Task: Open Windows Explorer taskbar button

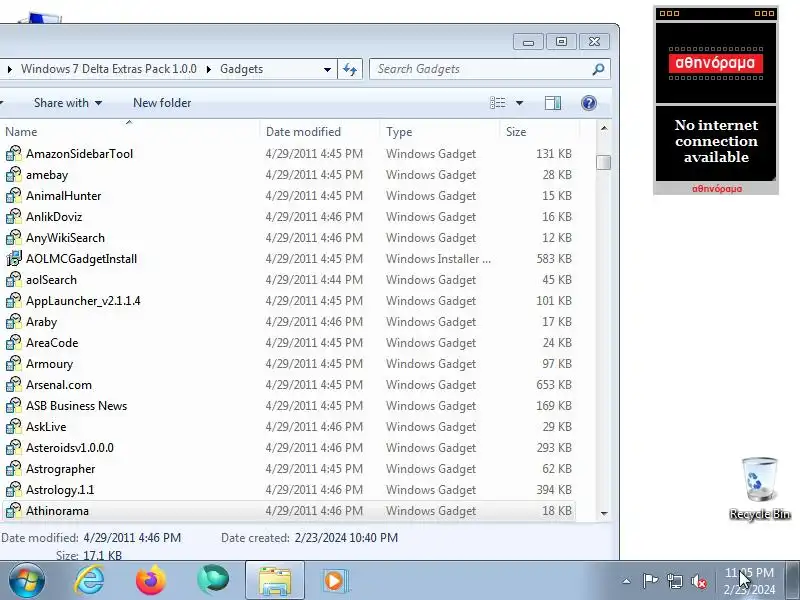Action: click(x=275, y=581)
